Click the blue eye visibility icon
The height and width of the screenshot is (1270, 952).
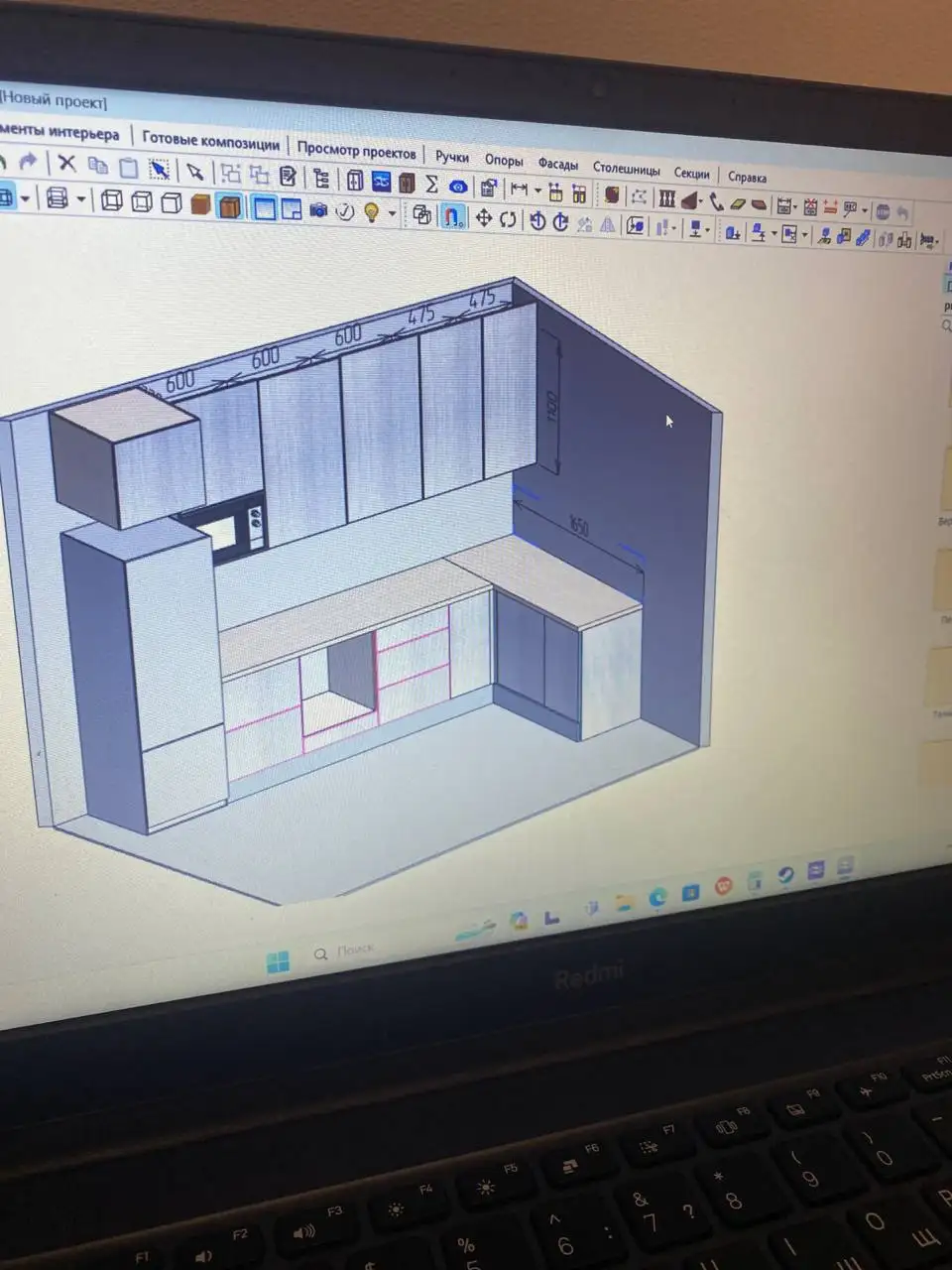457,187
